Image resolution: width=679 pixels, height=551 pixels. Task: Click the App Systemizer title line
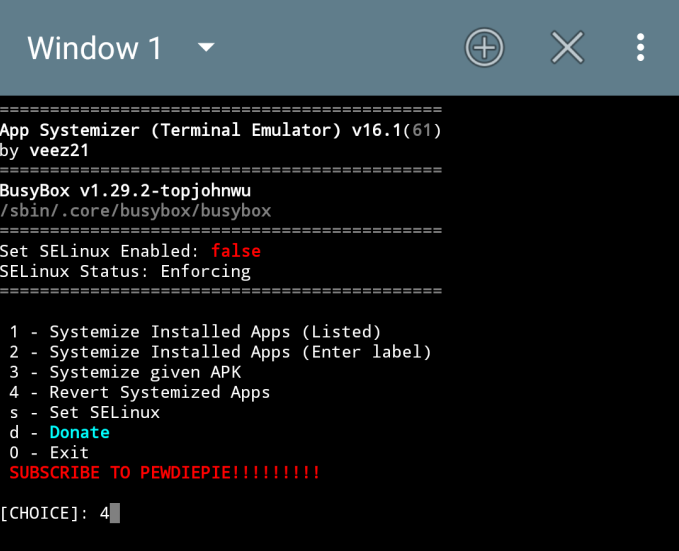tap(220, 130)
